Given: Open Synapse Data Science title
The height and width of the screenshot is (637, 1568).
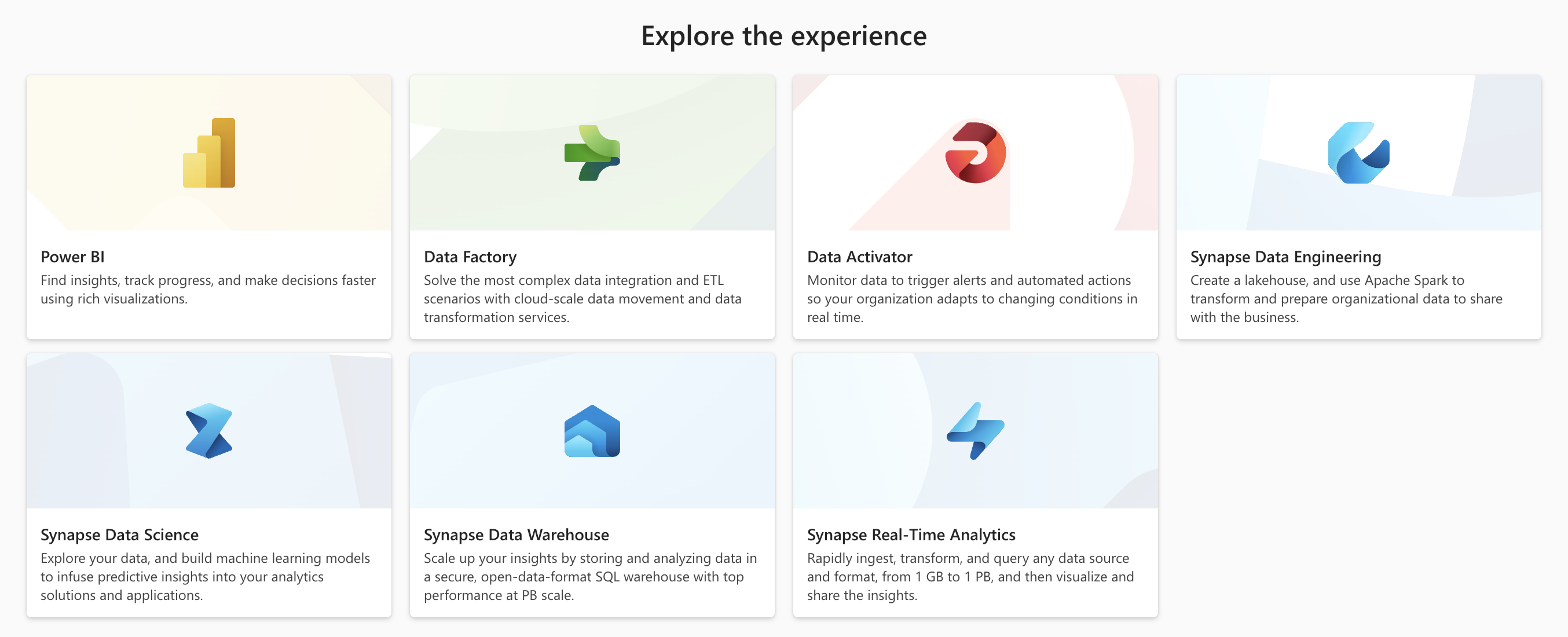Looking at the screenshot, I should (119, 535).
